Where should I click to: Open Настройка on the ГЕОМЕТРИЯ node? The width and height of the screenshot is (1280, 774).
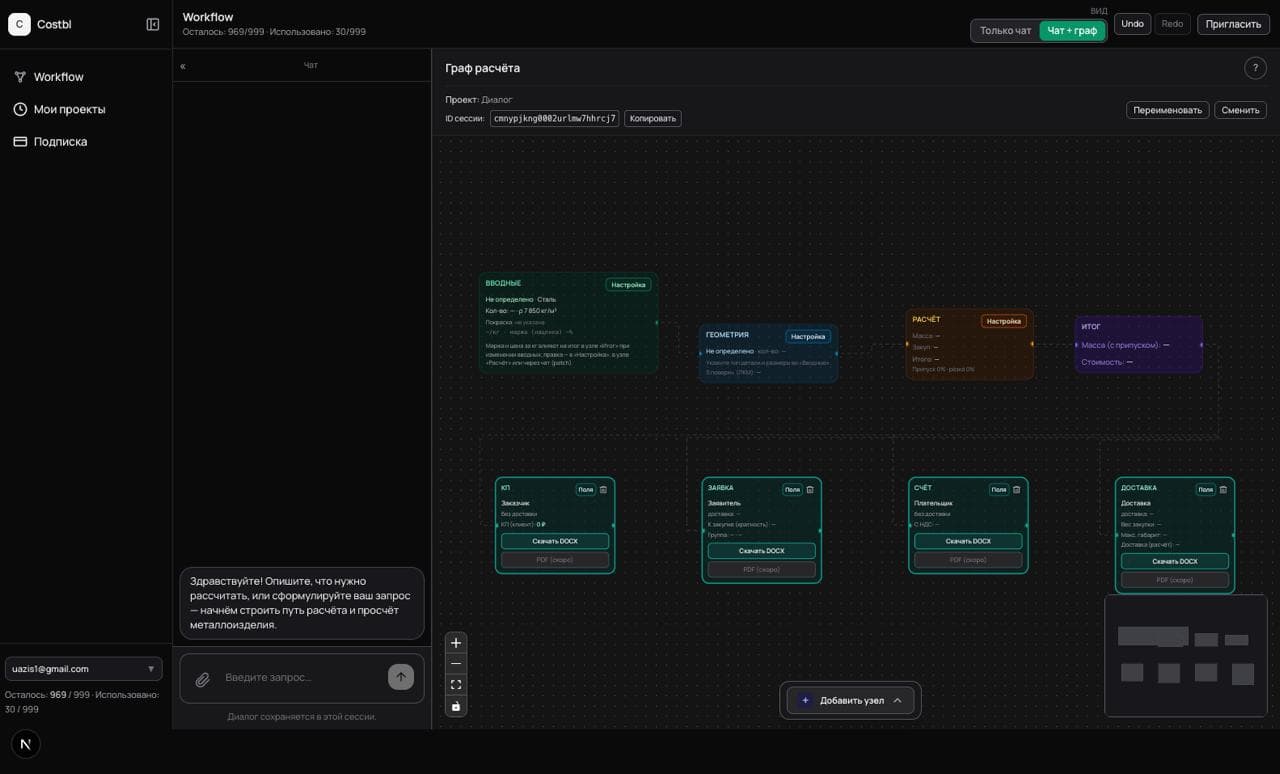click(808, 337)
